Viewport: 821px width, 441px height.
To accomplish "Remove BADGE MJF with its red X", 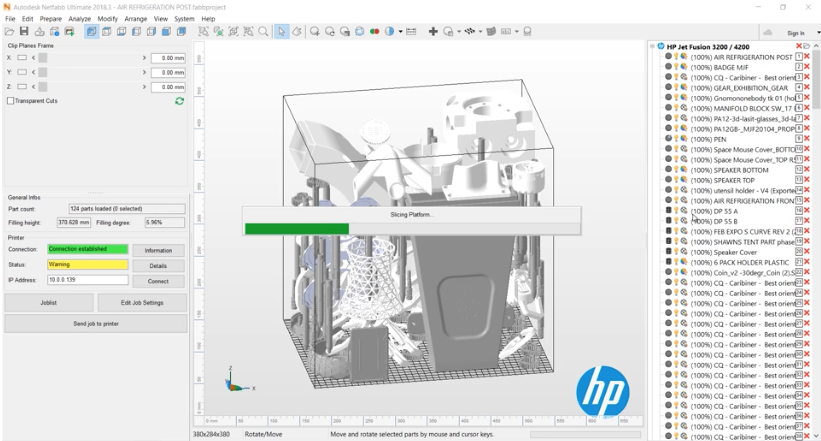I will coord(807,67).
